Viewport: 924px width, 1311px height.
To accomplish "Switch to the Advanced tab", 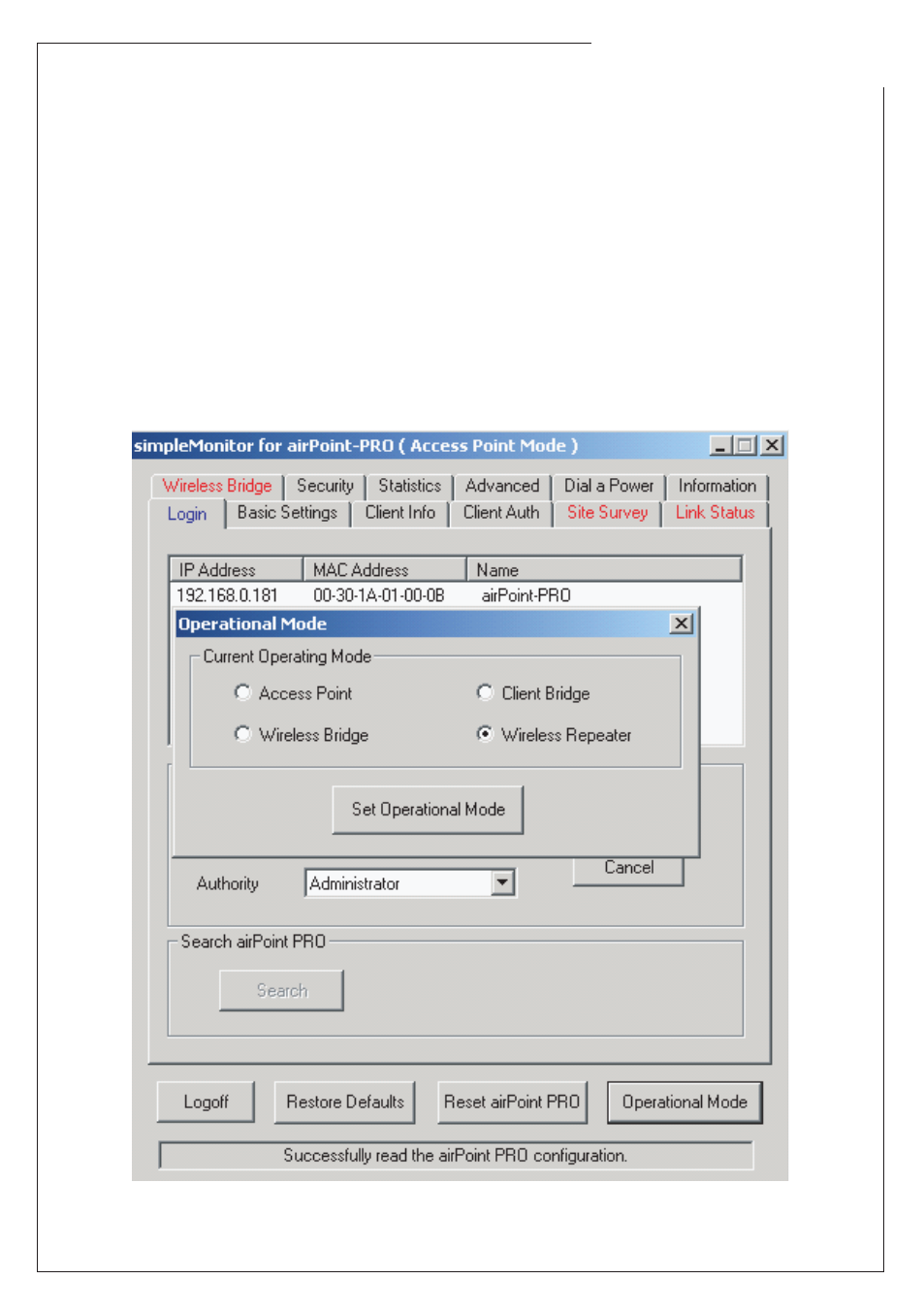I will click(x=502, y=486).
